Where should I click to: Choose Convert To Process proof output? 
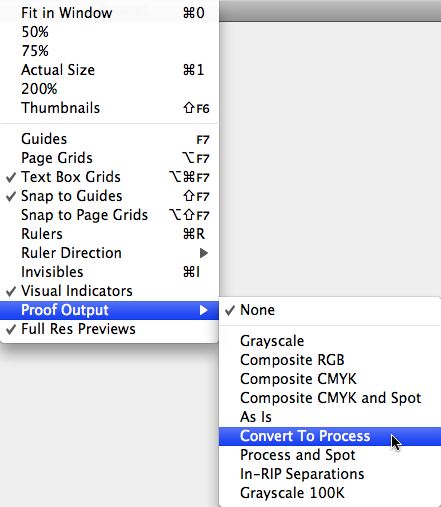[330, 436]
